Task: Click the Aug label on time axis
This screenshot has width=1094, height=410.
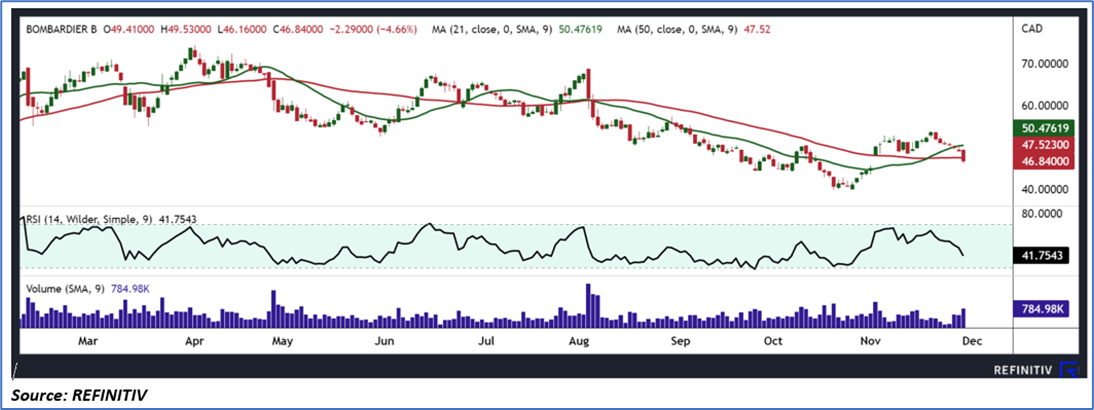Action: coord(579,341)
